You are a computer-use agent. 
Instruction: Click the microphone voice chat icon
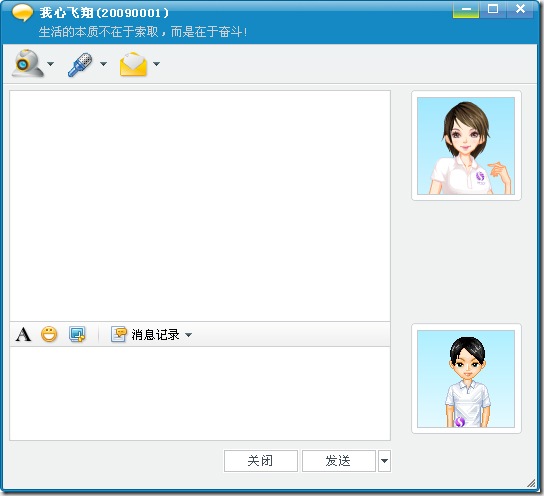tap(80, 65)
